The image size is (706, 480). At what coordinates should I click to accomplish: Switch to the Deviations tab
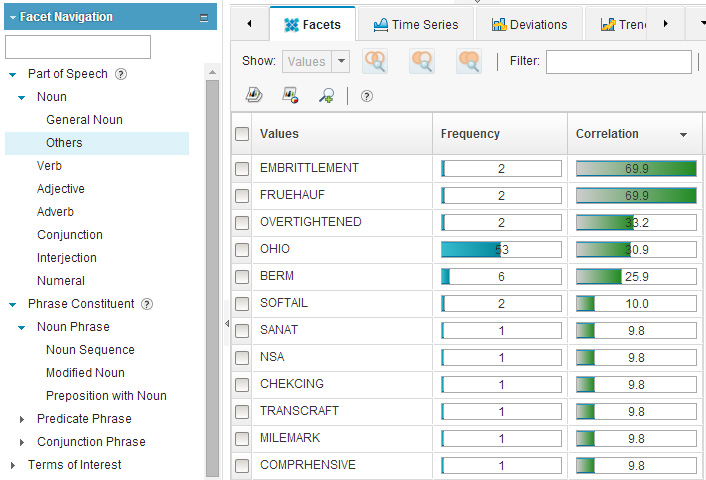click(529, 24)
